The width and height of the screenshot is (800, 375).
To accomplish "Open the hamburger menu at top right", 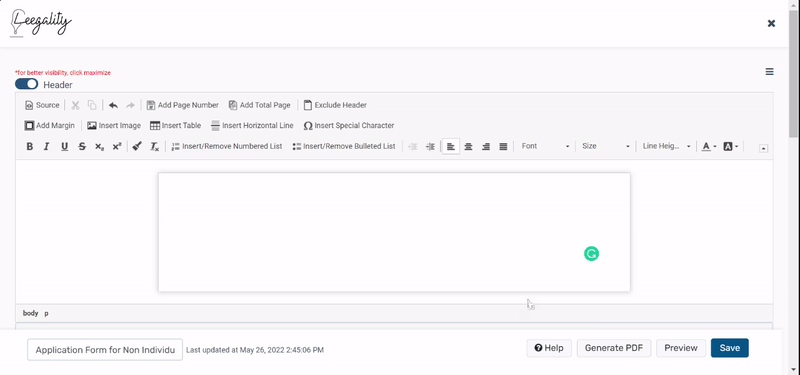I will pos(769,72).
